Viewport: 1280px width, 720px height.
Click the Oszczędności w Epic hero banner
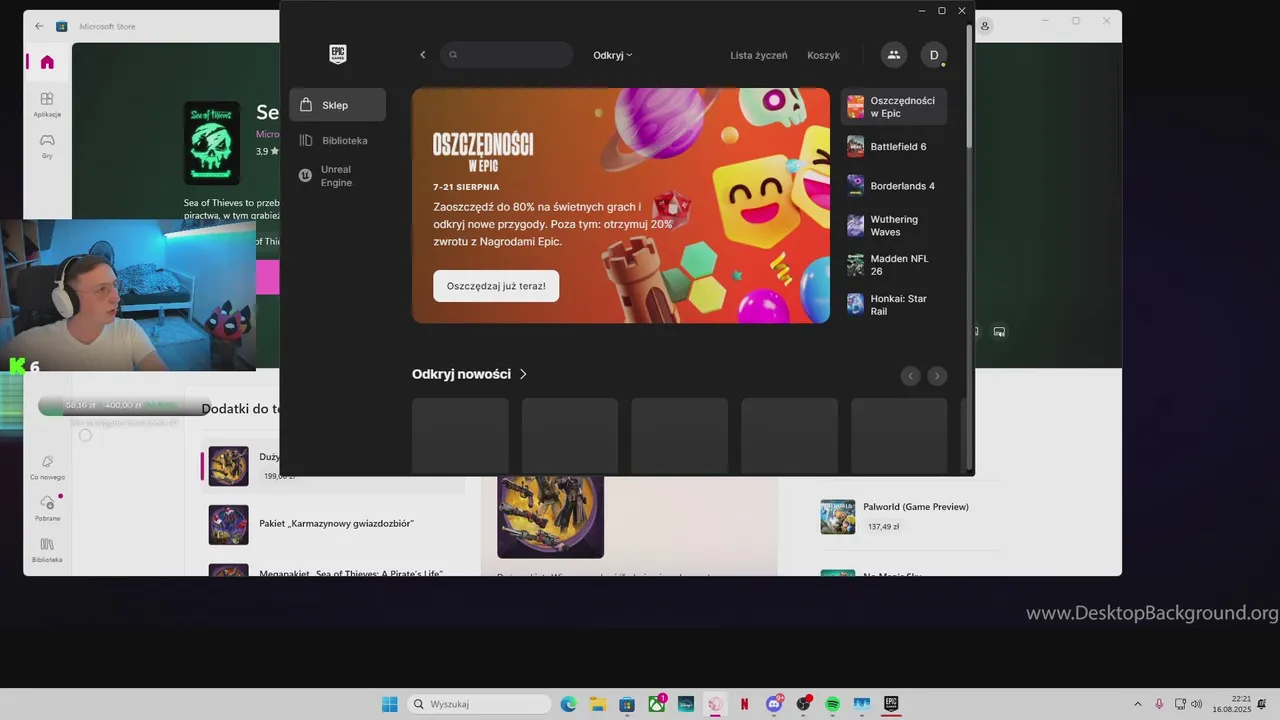[x=621, y=205]
